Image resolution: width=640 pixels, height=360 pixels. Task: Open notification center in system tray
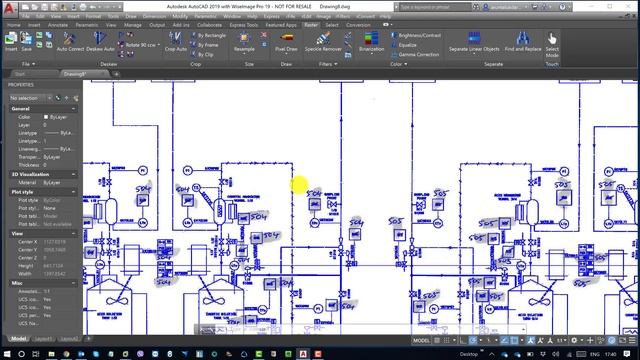[627, 354]
